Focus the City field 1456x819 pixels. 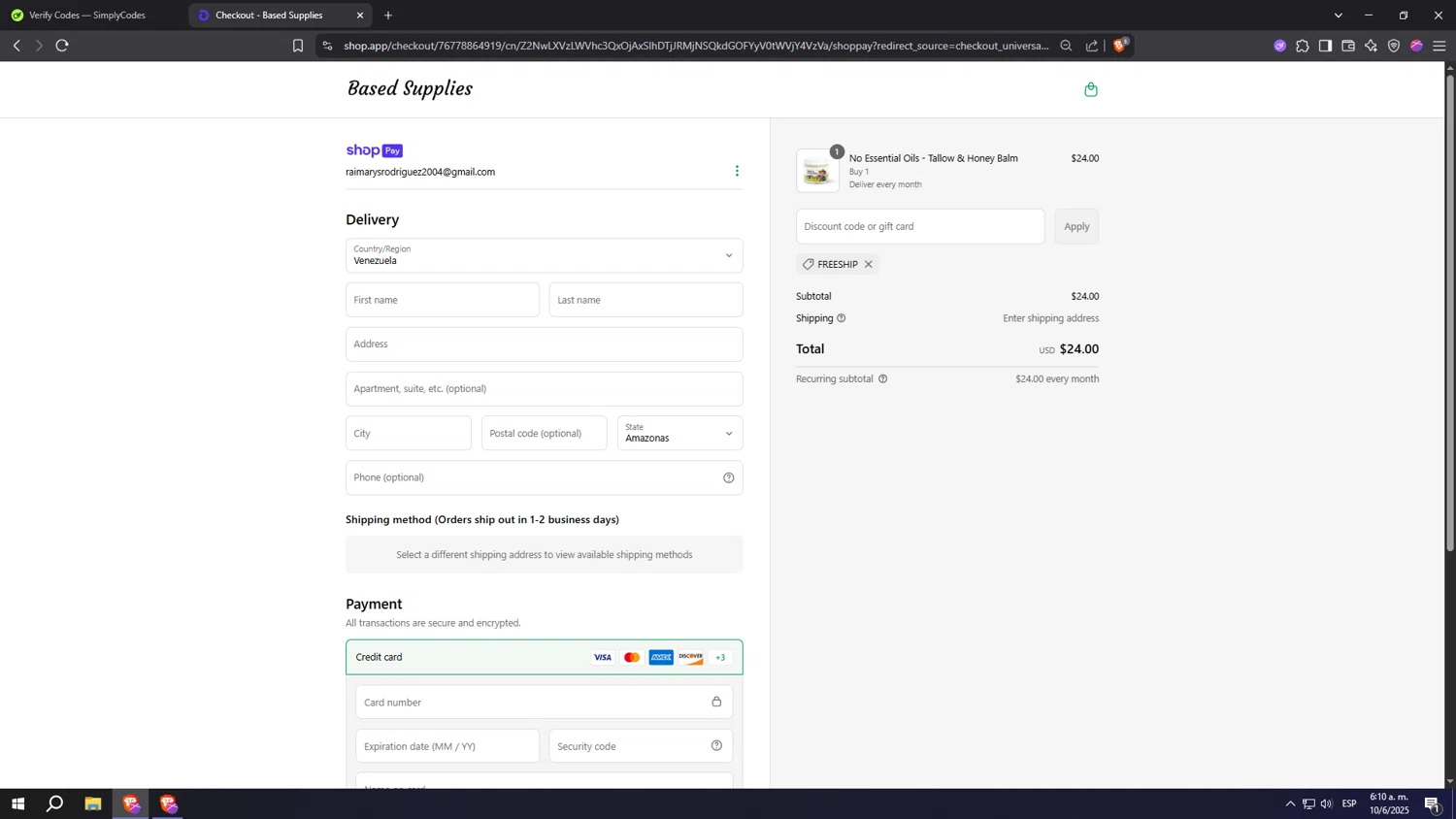pos(409,433)
